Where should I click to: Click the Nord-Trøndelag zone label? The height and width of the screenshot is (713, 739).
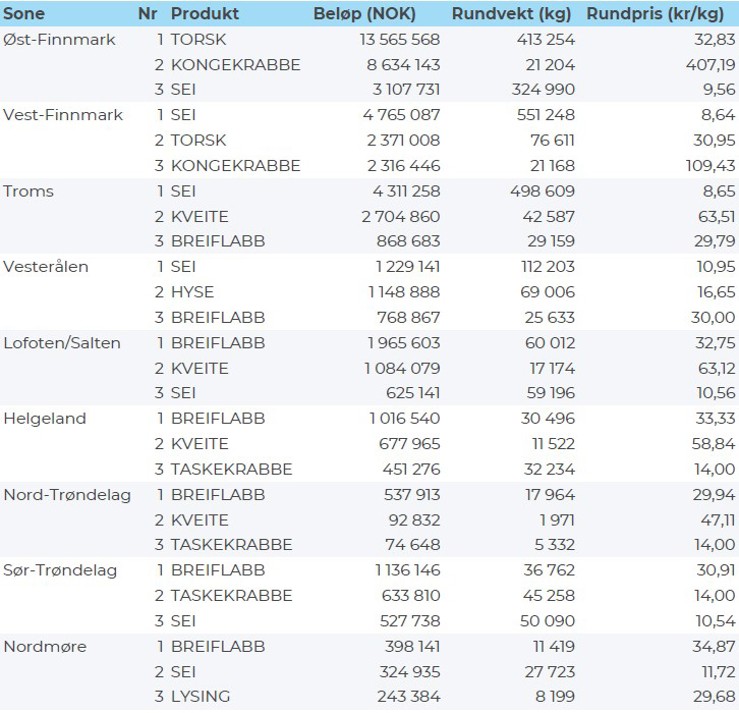[67, 495]
